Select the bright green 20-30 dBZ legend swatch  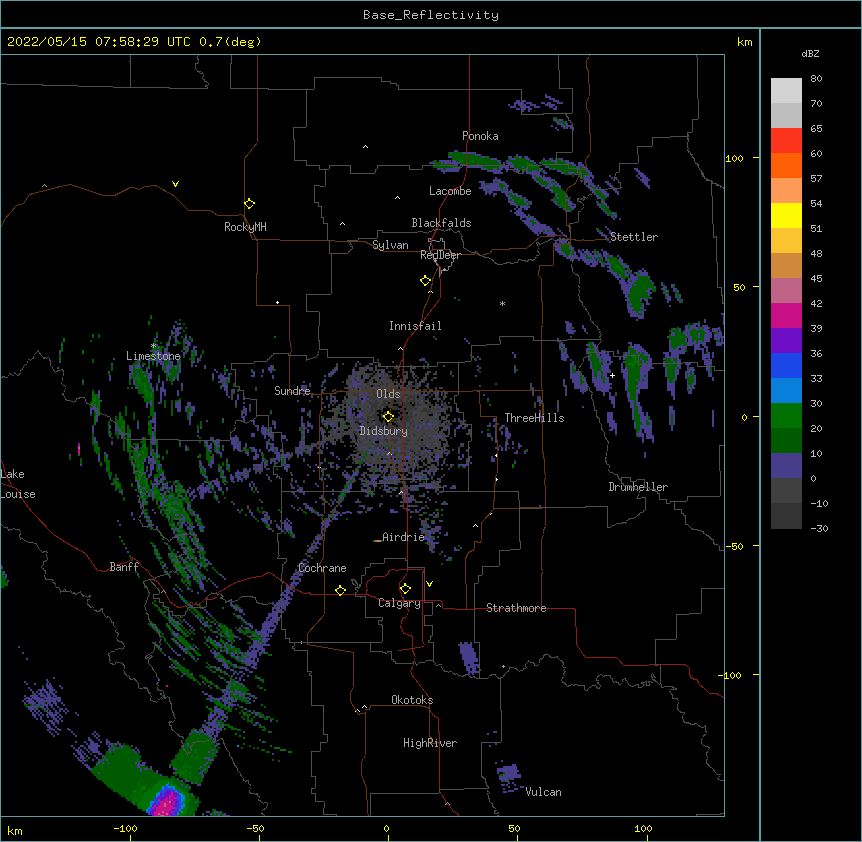(786, 416)
